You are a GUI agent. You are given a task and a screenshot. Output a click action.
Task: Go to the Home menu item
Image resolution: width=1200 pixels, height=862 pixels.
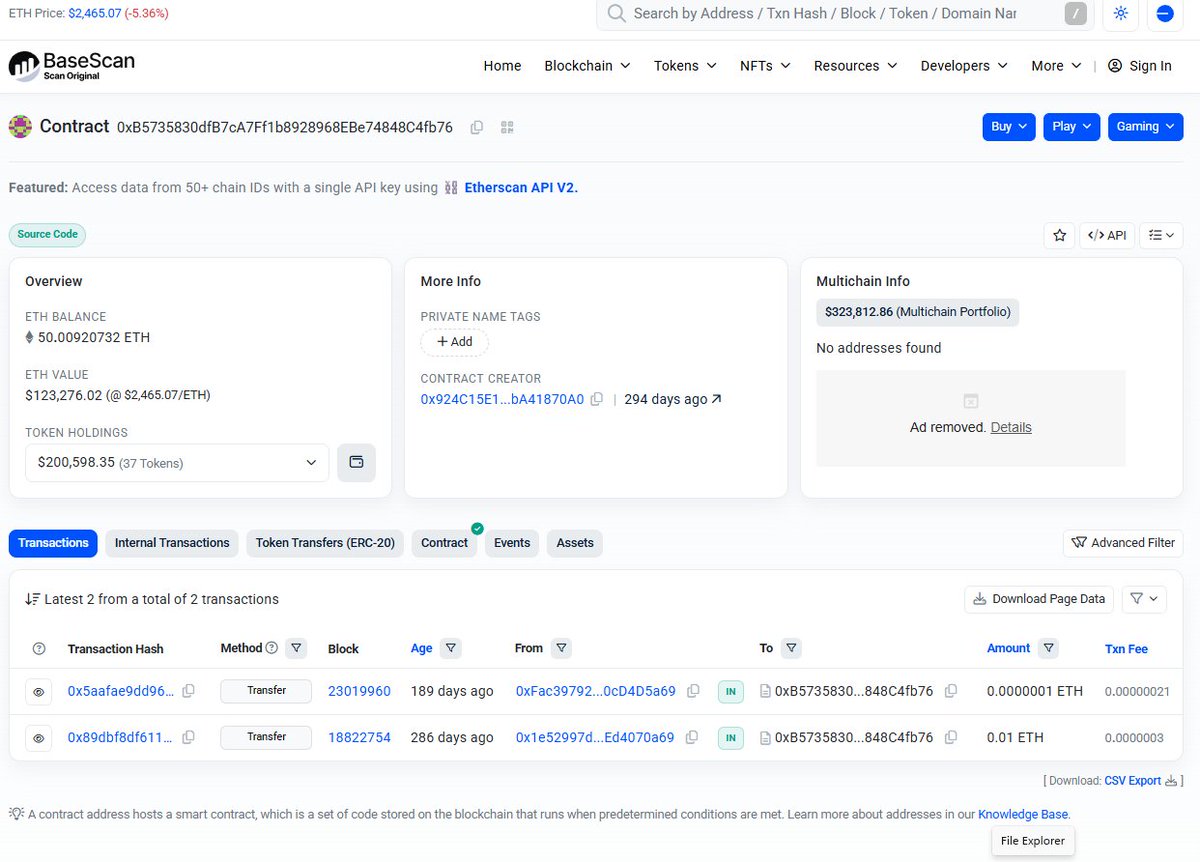(502, 66)
